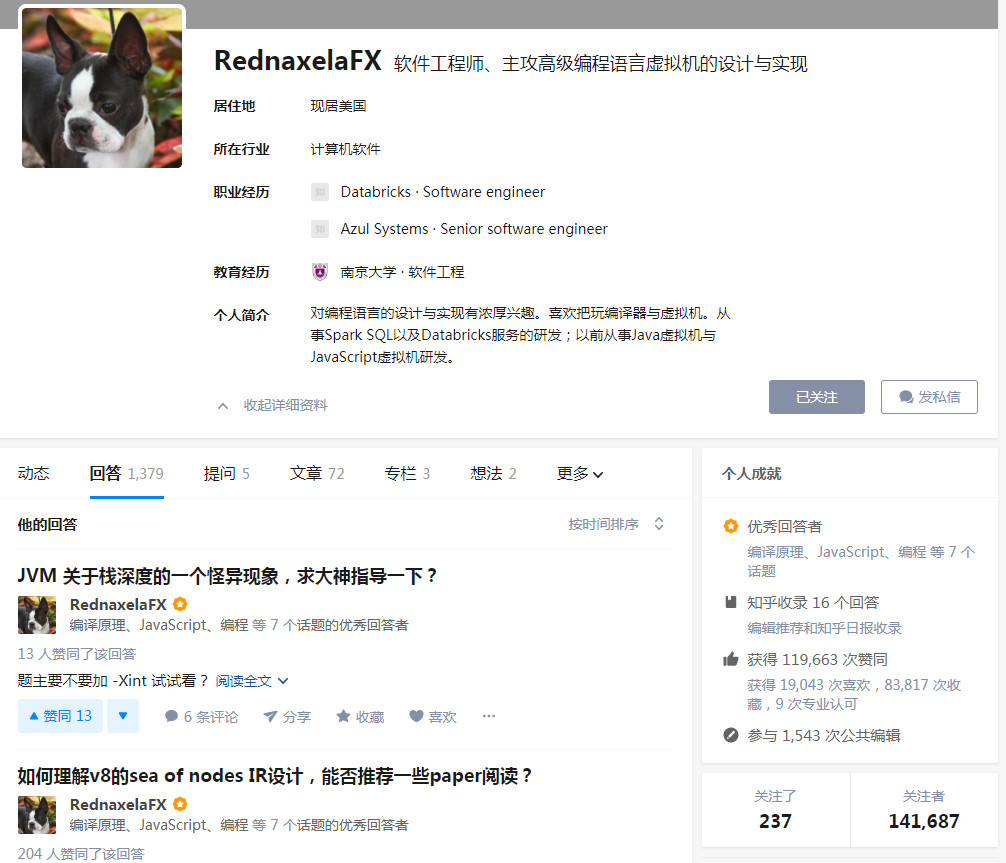Viewport: 1006px width, 863px height.
Task: Click RednaxelaFX author name in first answer
Action: (x=118, y=604)
